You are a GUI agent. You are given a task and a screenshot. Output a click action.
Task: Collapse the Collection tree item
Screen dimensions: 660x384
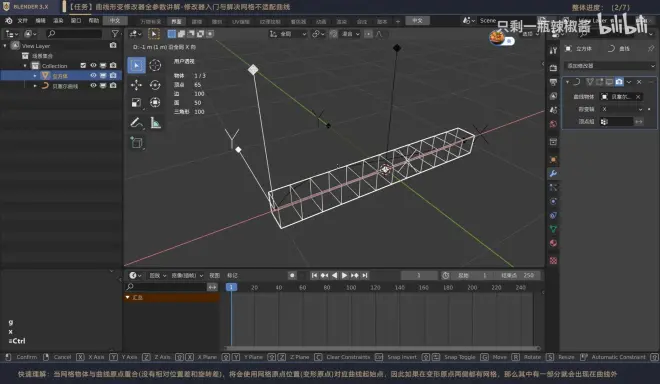[25, 66]
